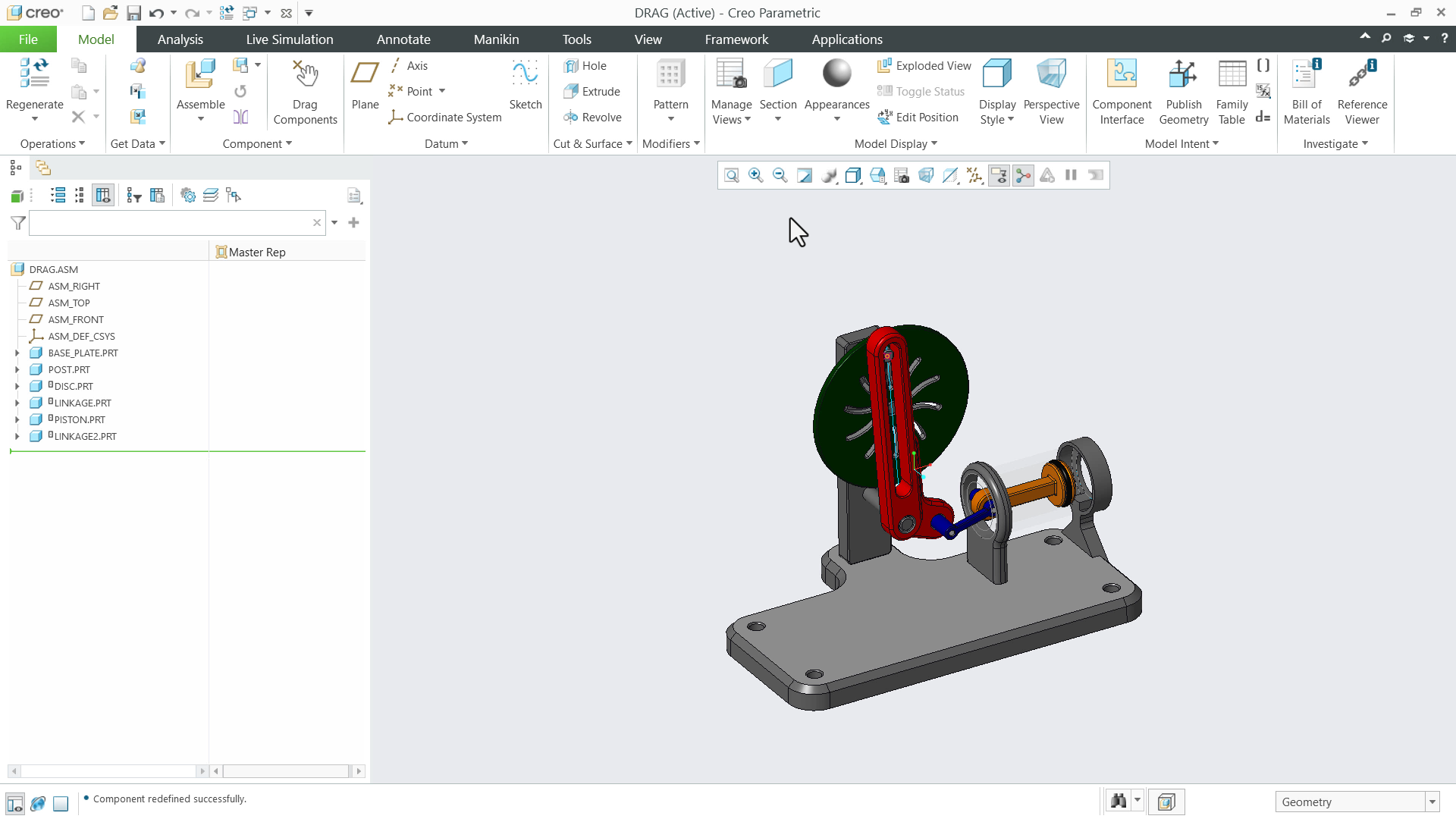Select the Sketch tool
This screenshot has height=819, width=1456.
point(525,84)
